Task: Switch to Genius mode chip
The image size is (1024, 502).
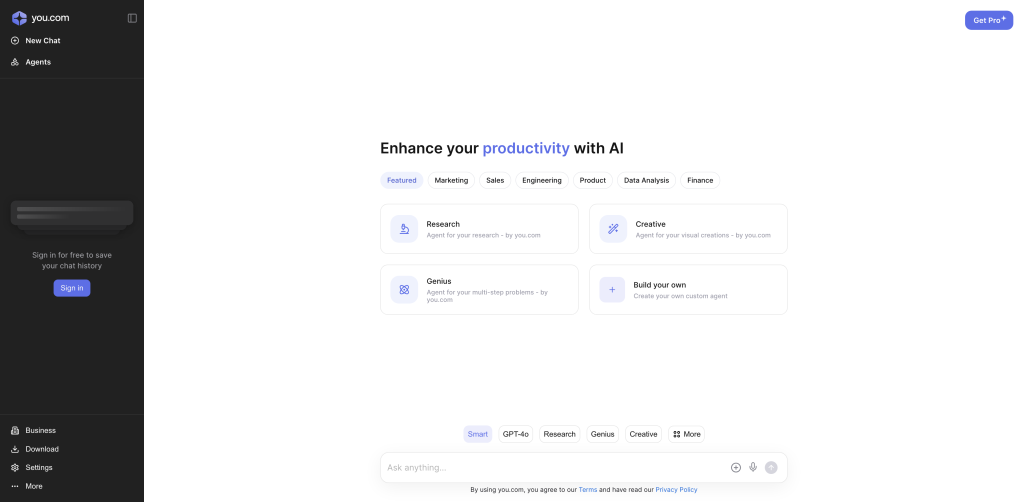Action: (603, 434)
